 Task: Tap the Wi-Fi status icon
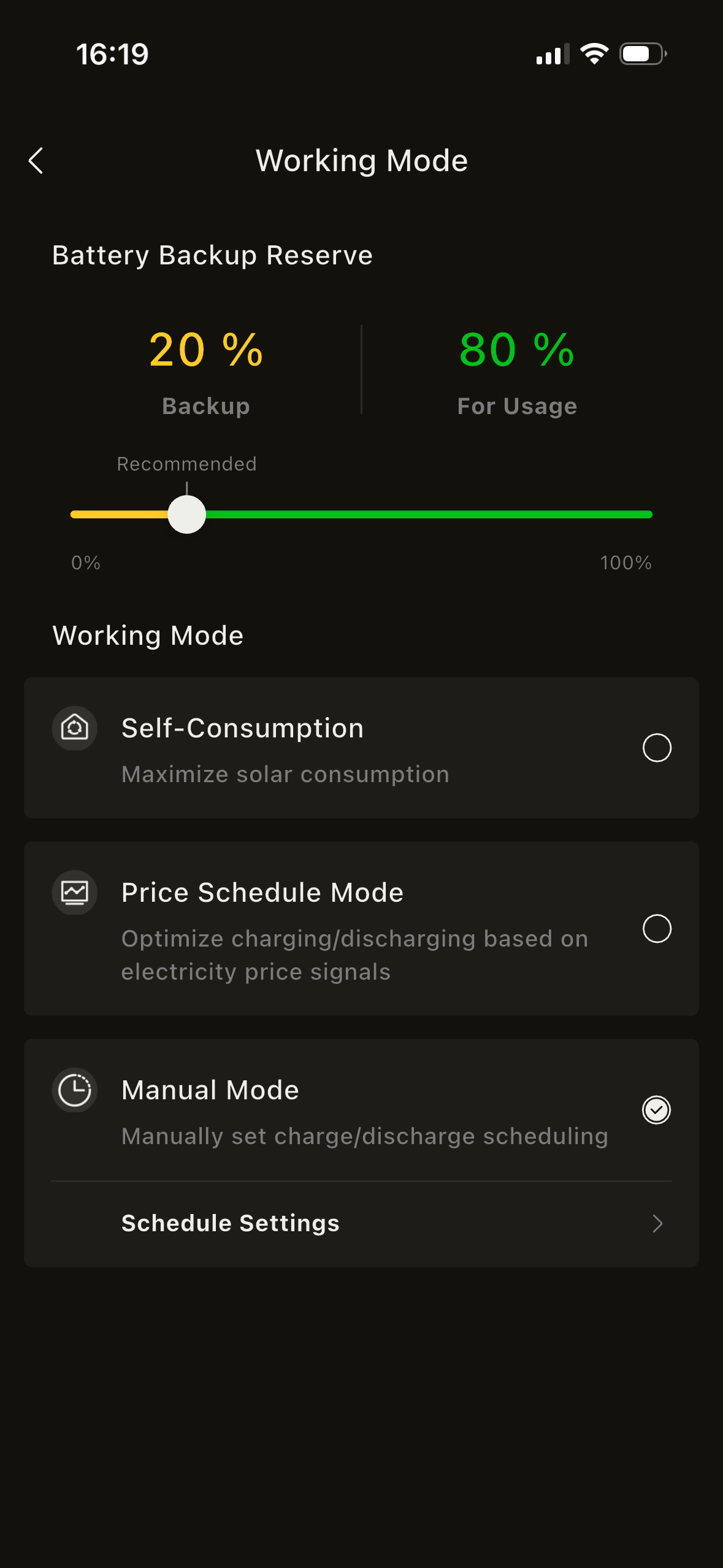coord(594,54)
